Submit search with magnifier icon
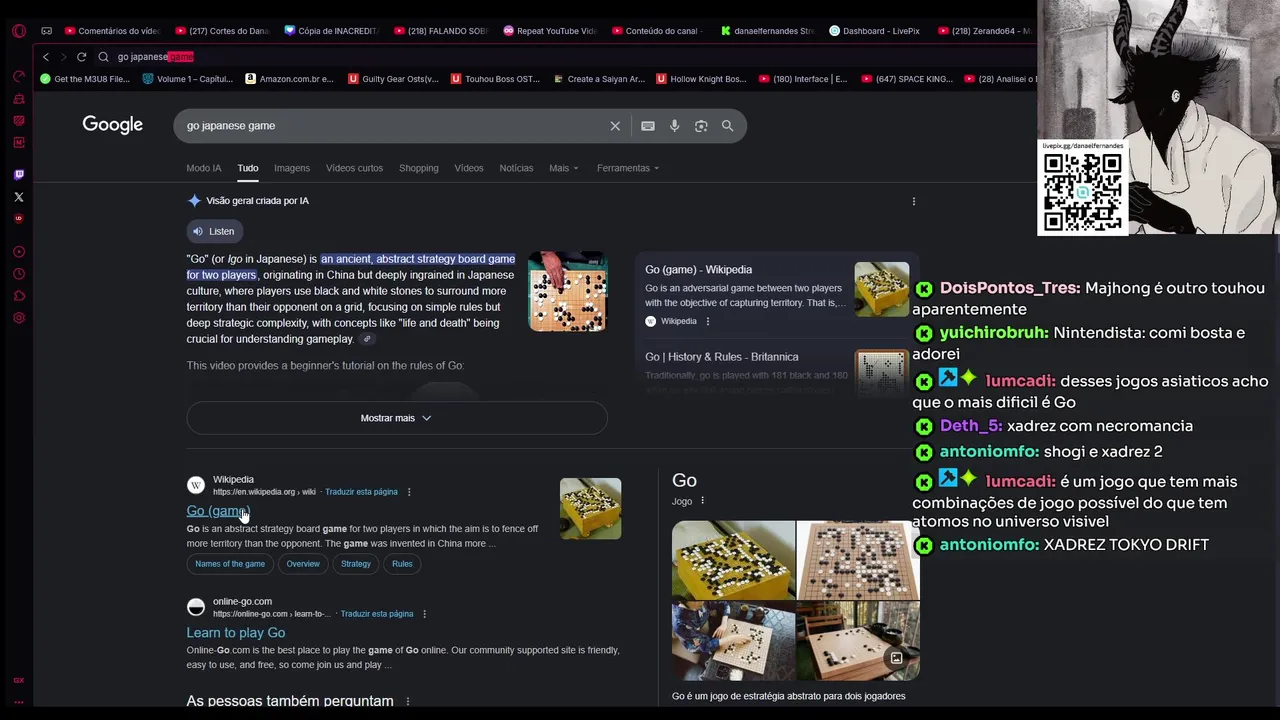This screenshot has width=1280, height=720. tap(728, 126)
